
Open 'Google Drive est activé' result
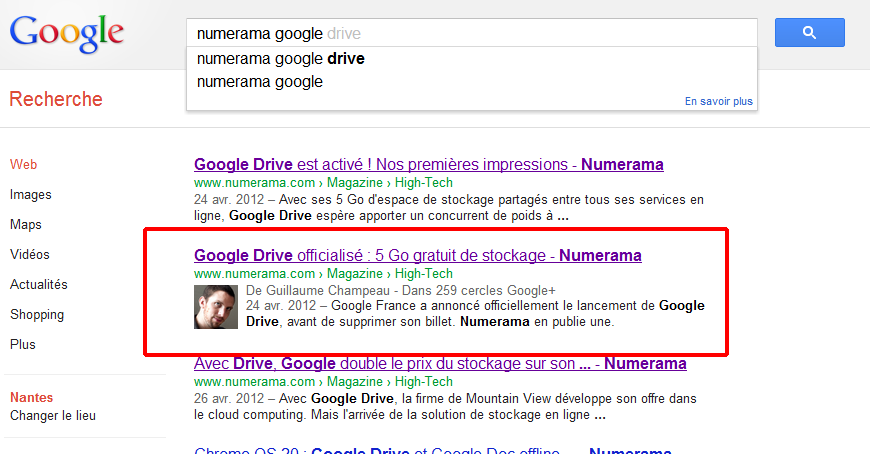[428, 164]
